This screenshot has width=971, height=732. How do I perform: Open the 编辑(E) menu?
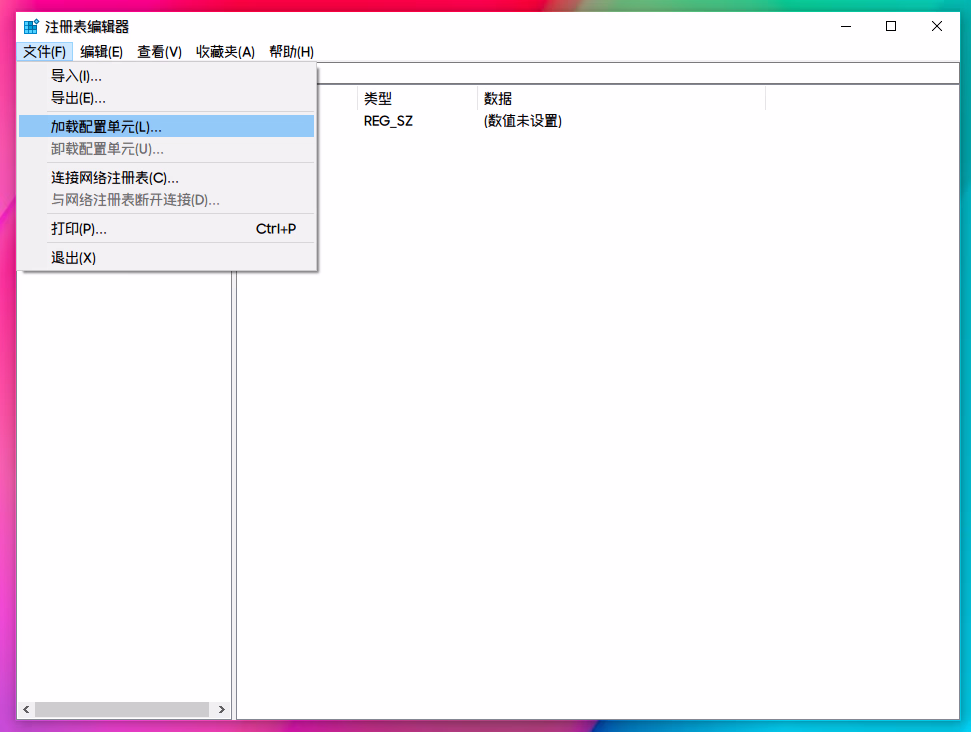[x=101, y=52]
